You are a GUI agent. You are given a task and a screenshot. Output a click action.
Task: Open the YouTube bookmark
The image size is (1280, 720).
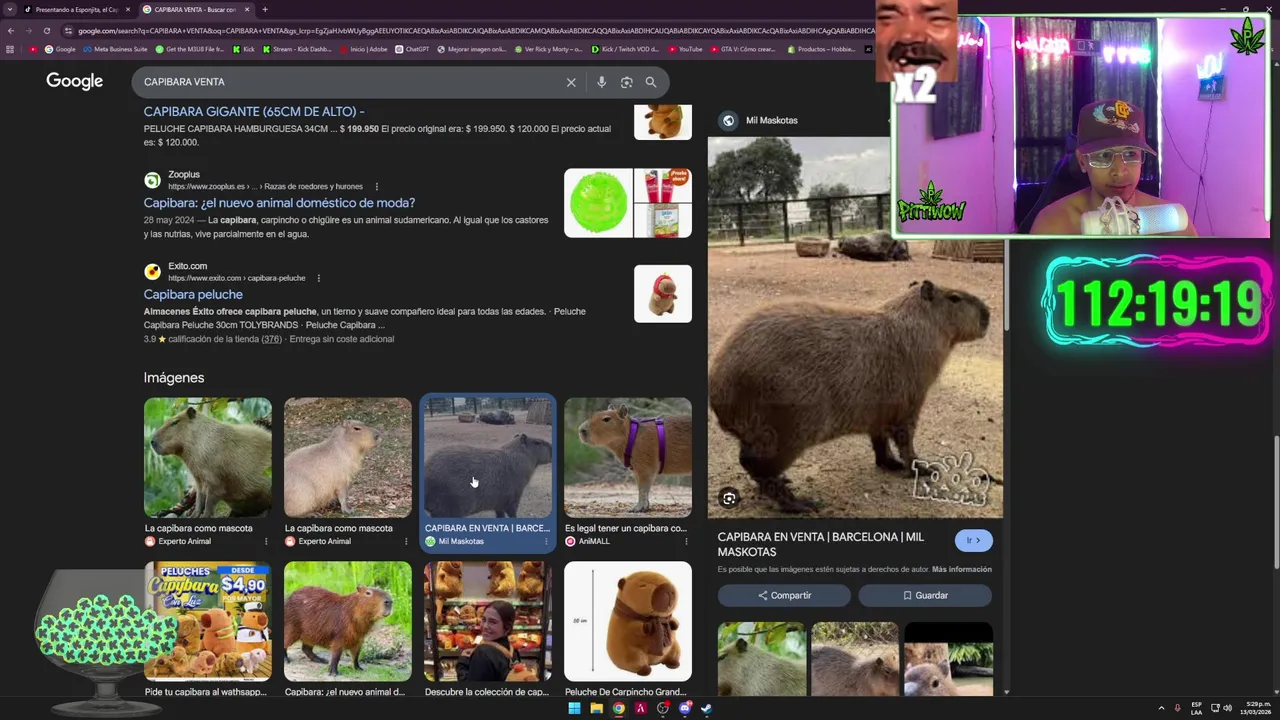point(685,49)
